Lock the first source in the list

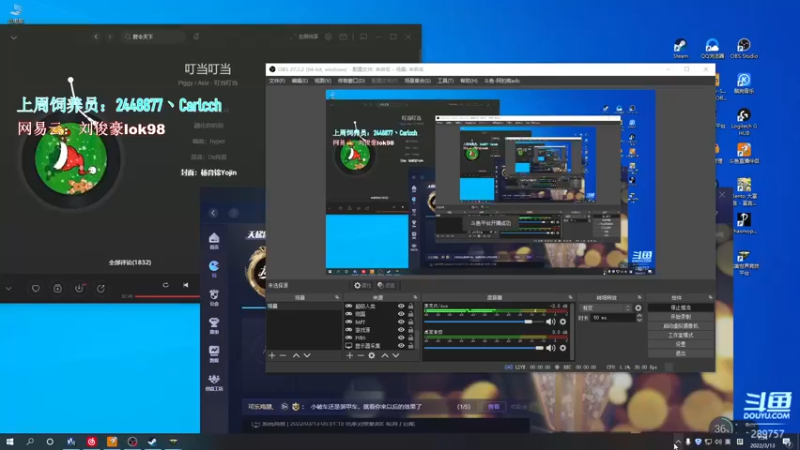411,306
